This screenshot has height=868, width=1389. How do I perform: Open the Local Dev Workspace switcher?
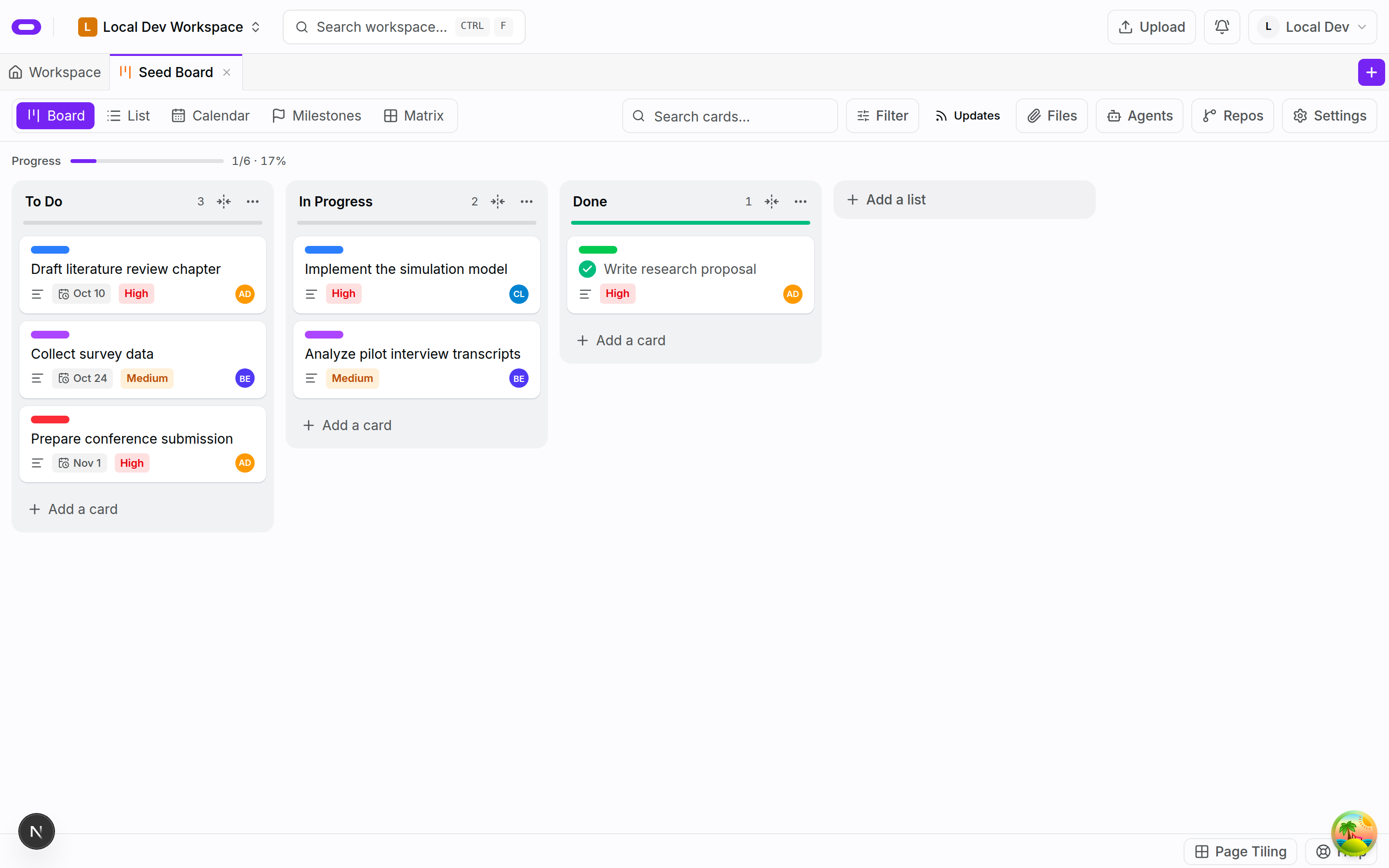[170, 27]
